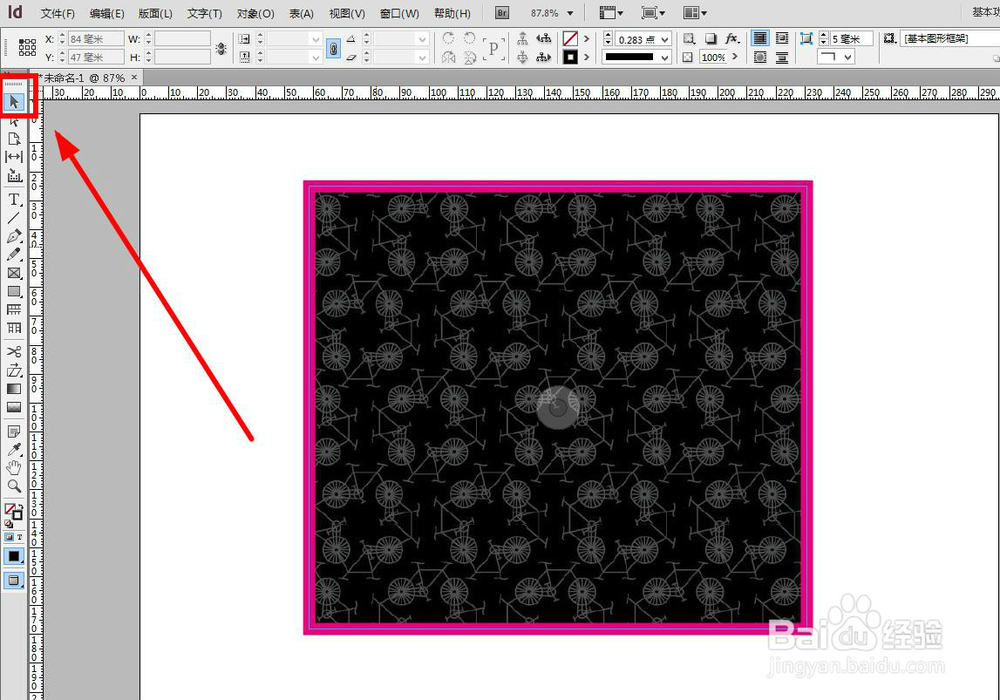Open the 帮助(H) menu
The image size is (1000, 700).
452,13
